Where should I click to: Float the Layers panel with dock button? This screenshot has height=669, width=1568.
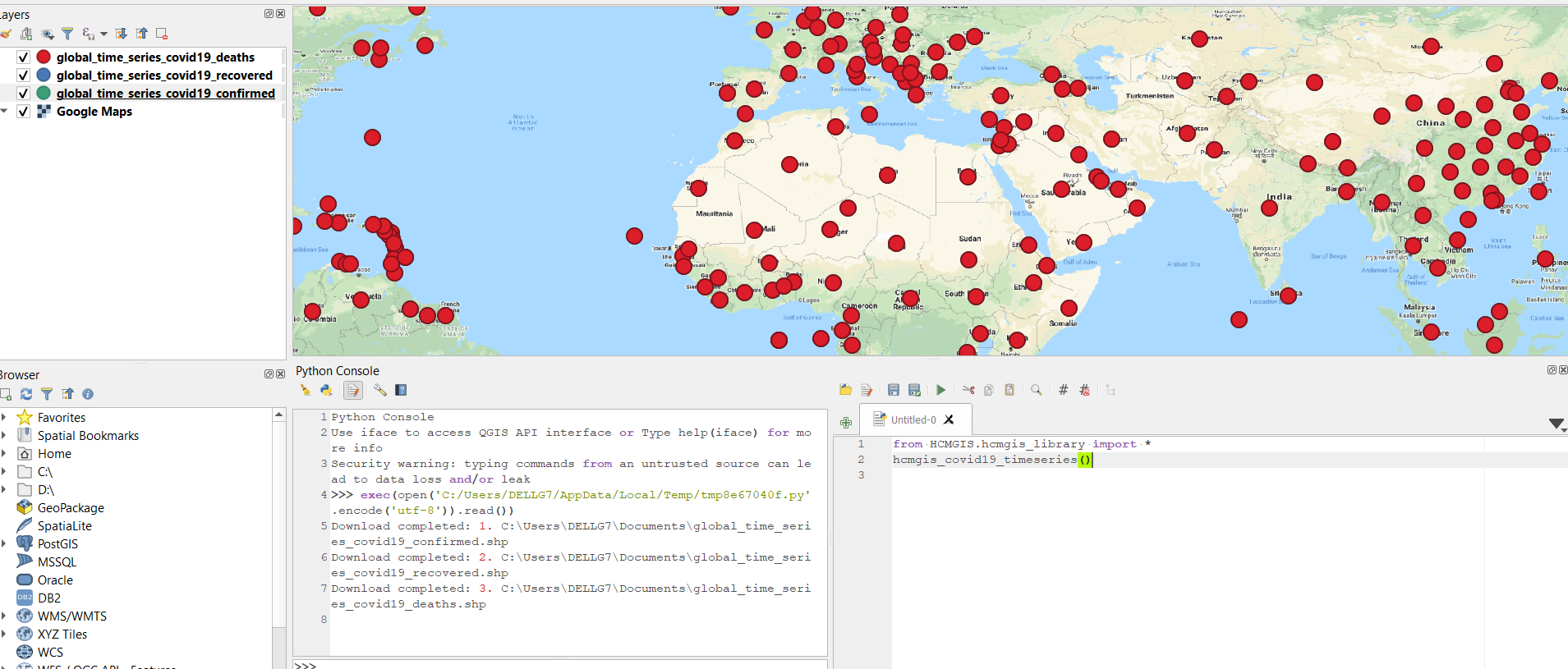tap(269, 14)
